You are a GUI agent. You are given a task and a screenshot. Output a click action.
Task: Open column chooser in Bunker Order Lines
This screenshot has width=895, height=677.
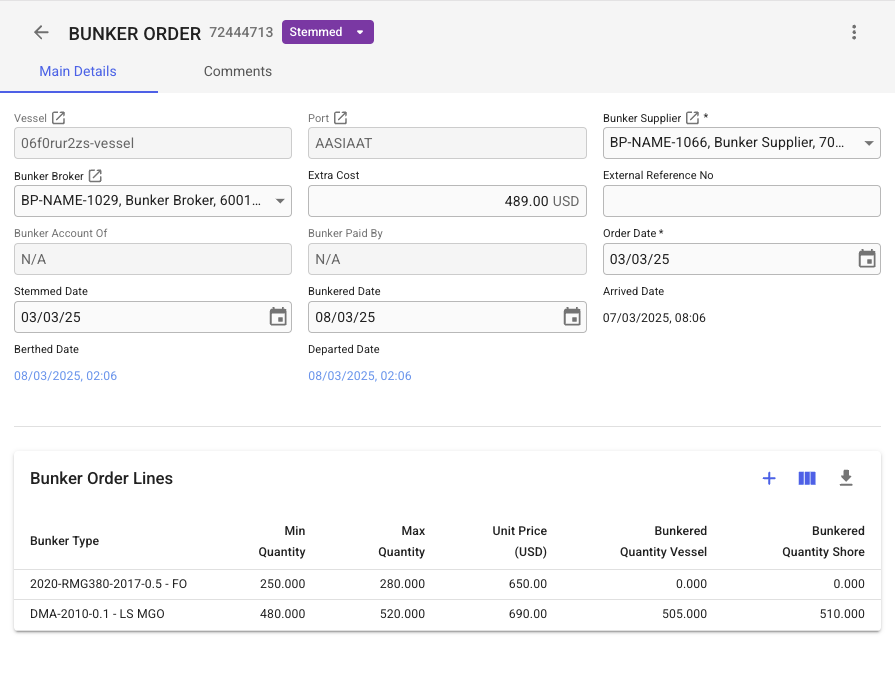point(807,478)
